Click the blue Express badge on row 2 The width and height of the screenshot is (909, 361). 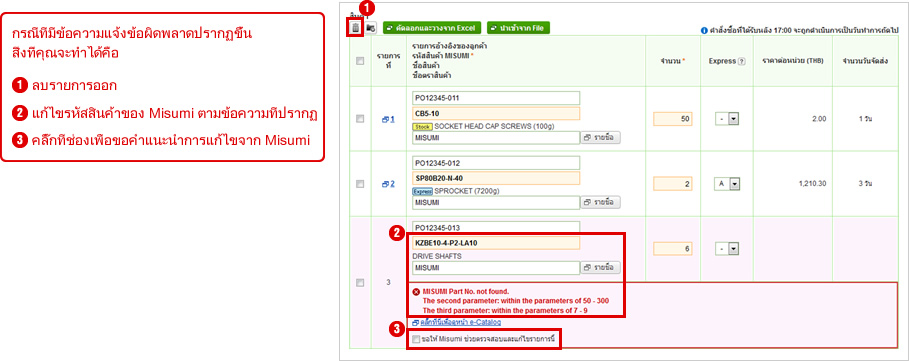(x=422, y=191)
